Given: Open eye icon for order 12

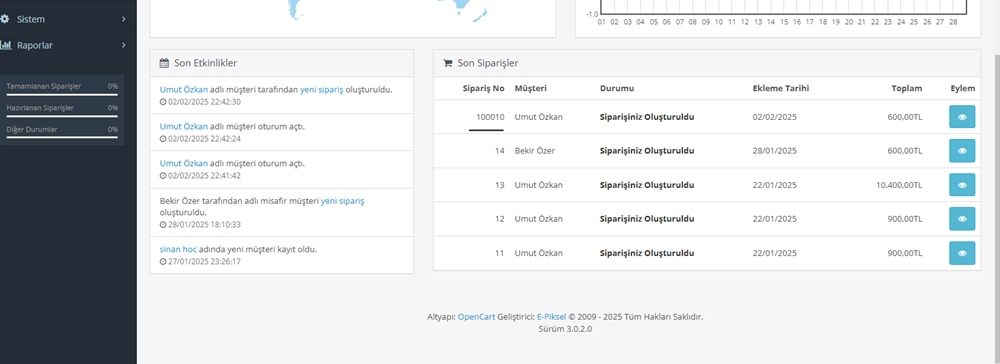Looking at the screenshot, I should coord(962,219).
